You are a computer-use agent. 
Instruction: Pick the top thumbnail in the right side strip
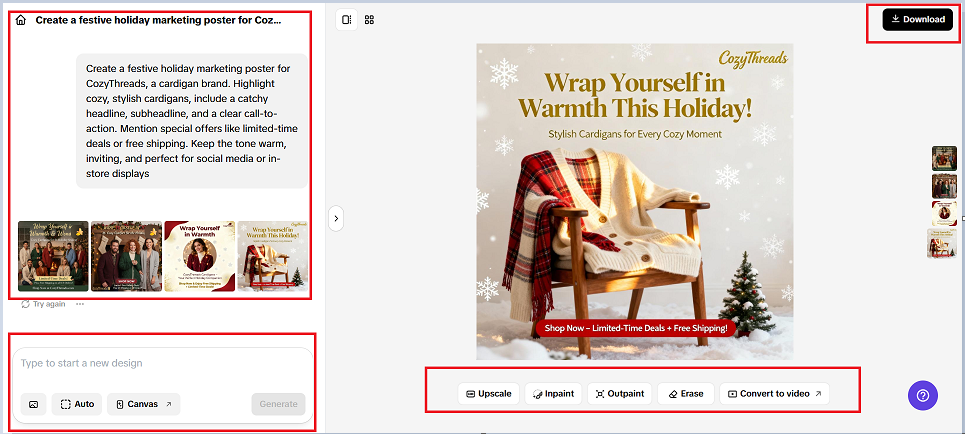[x=944, y=158]
